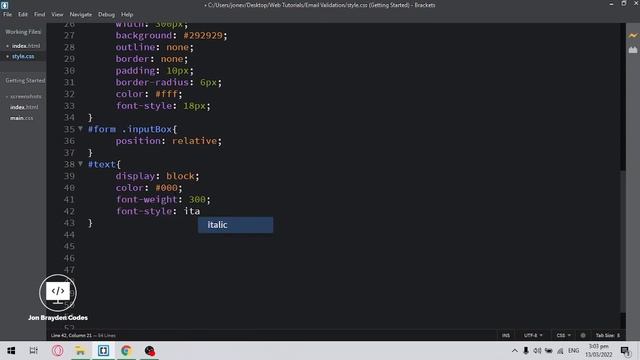Select the italic autocomplete suggestion

click(x=236, y=225)
